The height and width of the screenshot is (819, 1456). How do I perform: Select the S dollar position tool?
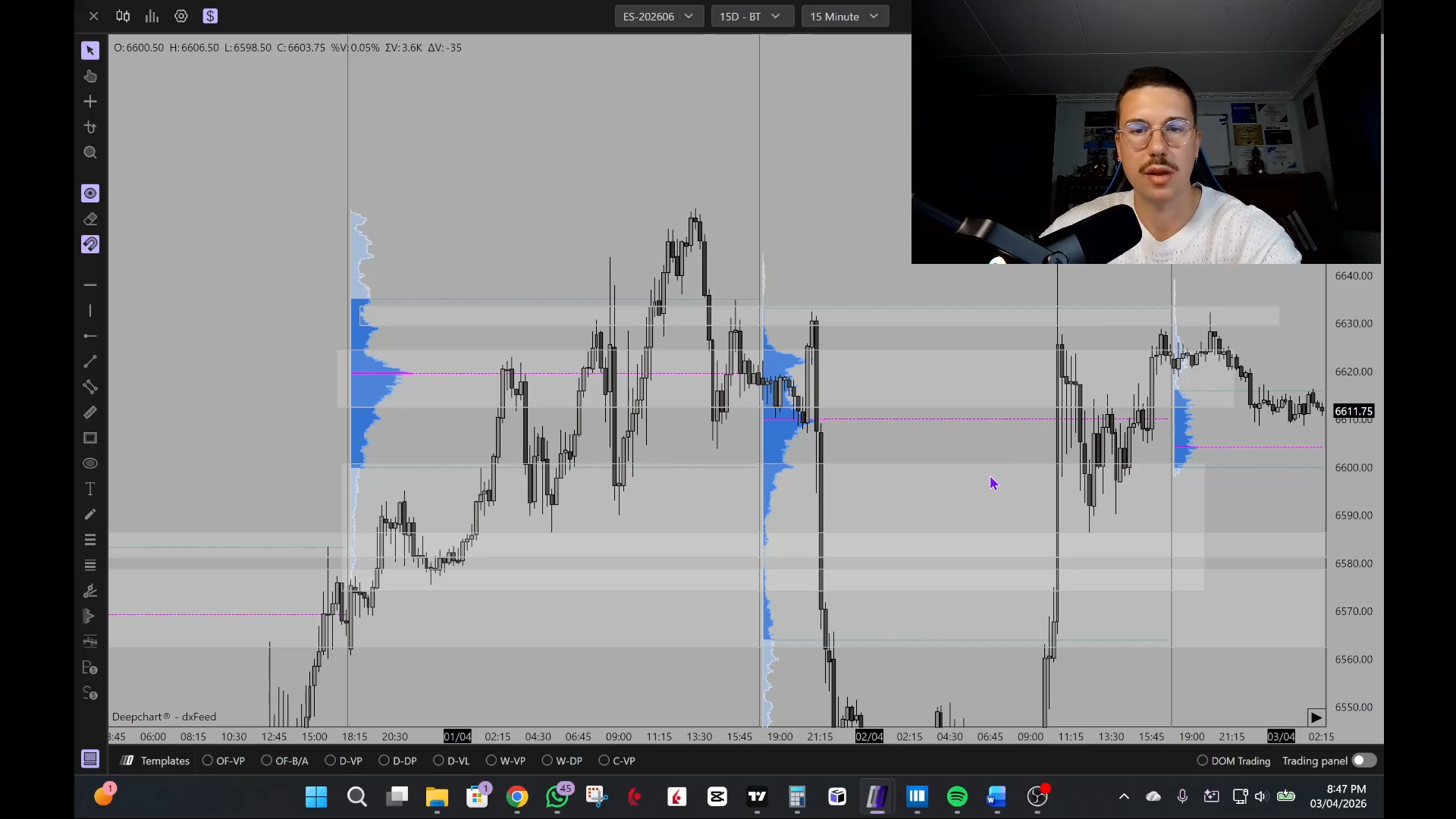pos(90,693)
